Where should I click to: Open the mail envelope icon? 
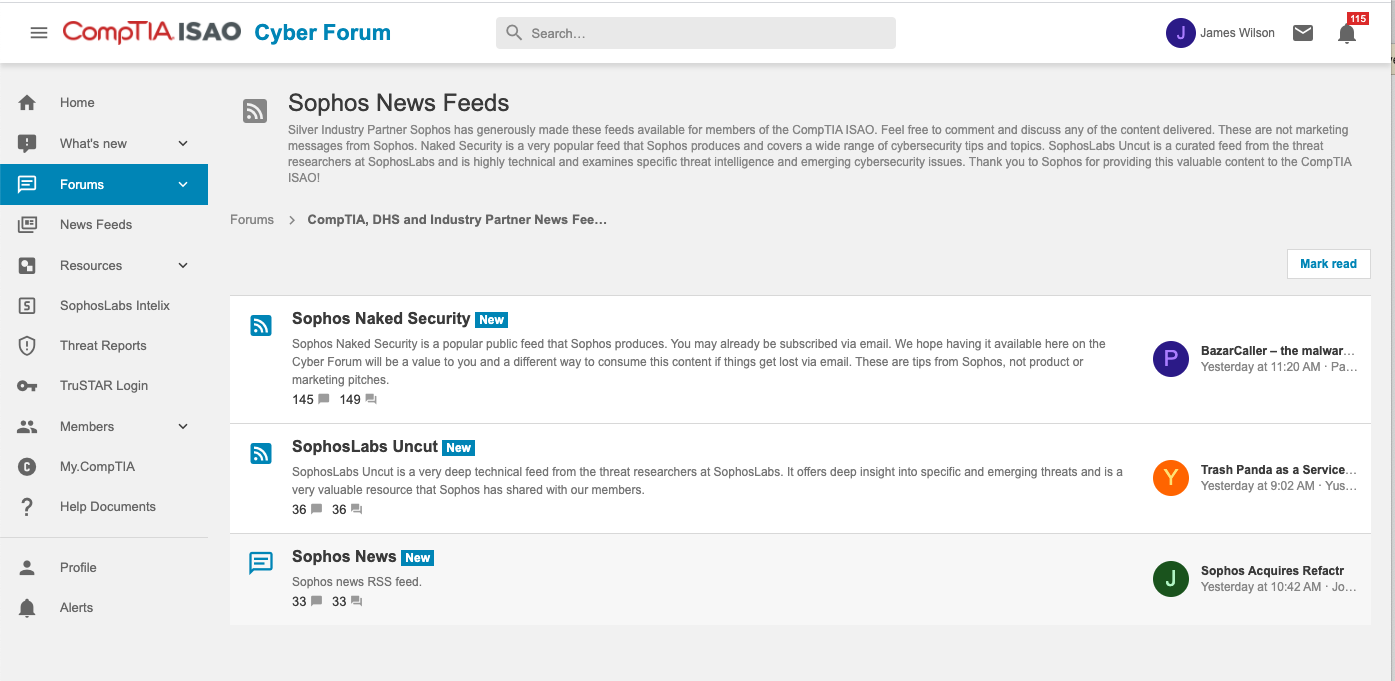pos(1303,33)
